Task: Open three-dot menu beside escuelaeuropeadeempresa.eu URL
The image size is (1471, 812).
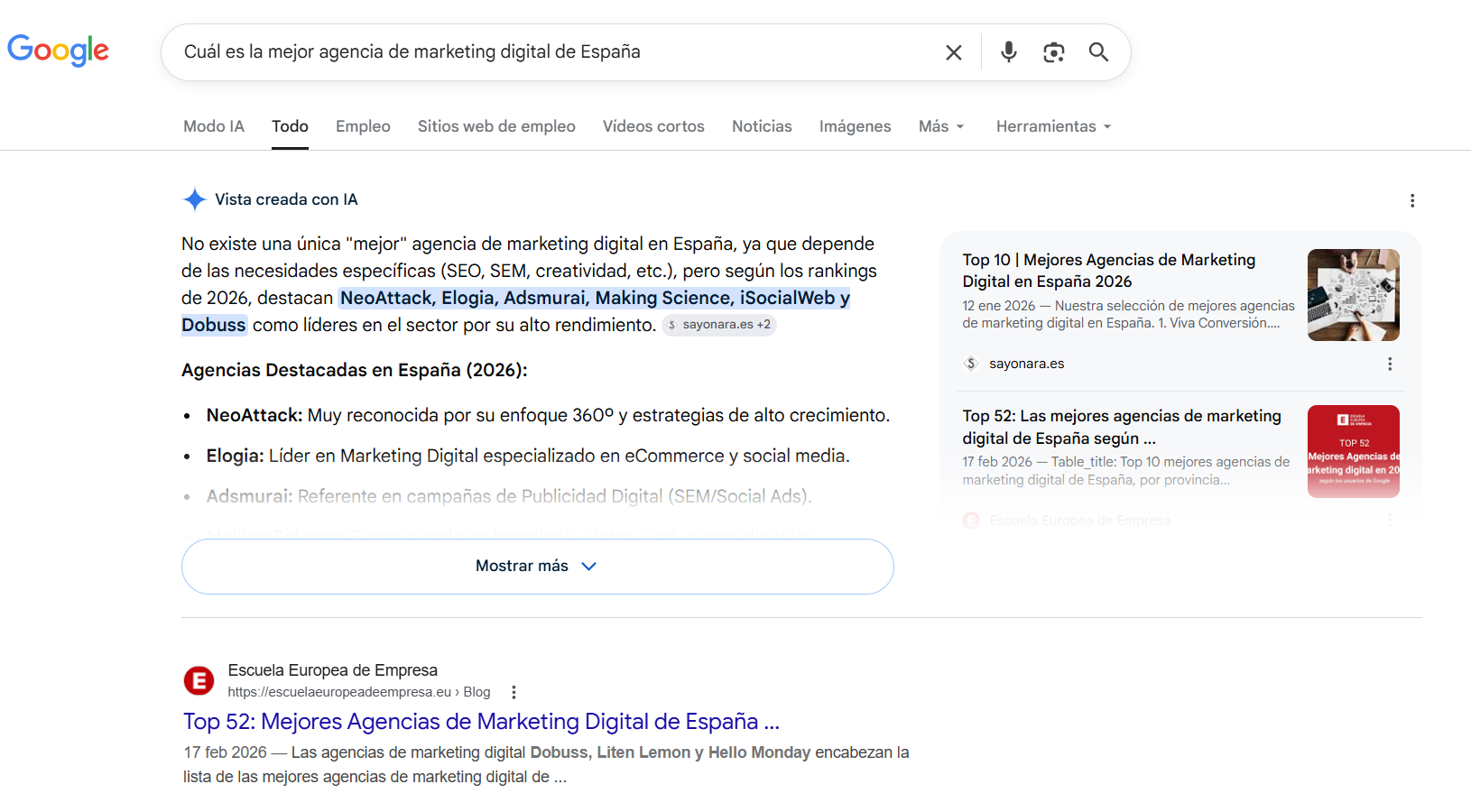Action: point(513,692)
